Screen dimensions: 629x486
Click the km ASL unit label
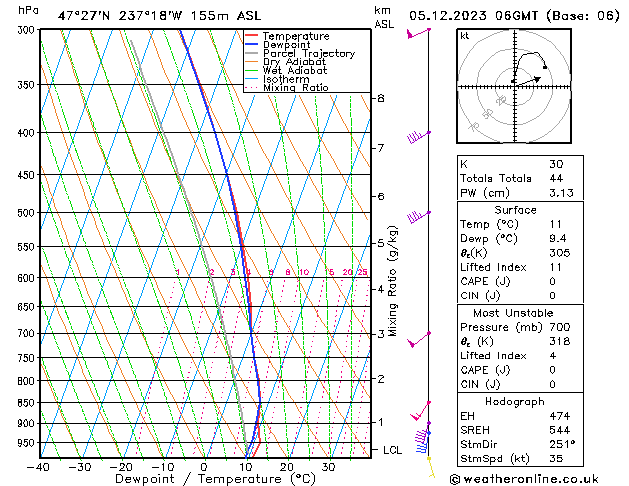384,17
